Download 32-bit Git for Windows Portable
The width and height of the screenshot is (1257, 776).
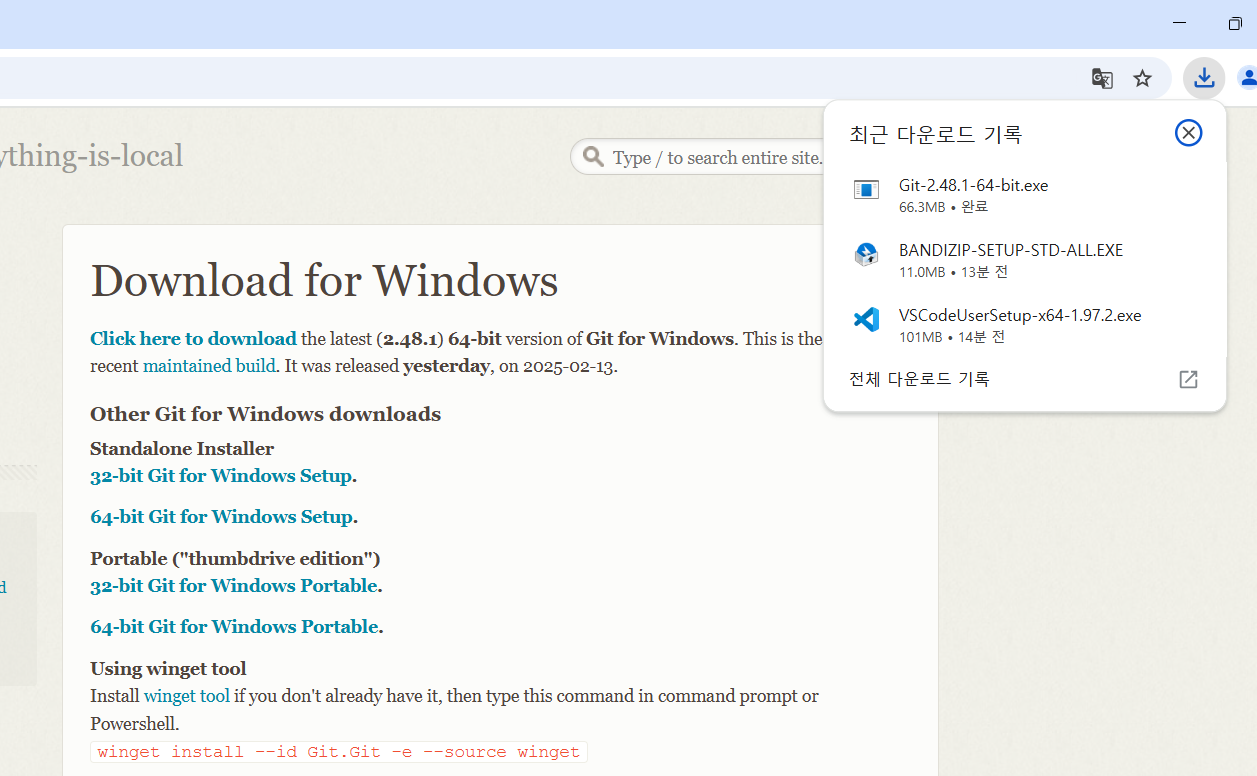click(x=234, y=586)
